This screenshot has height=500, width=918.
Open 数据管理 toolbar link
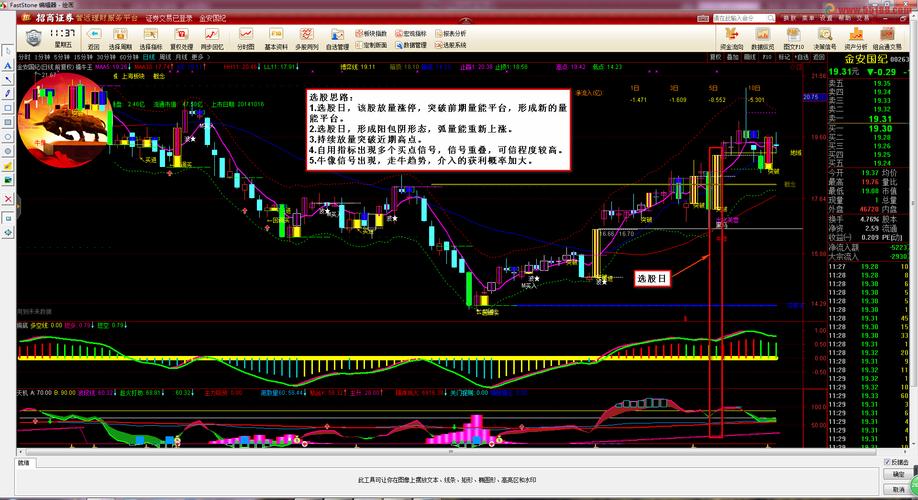pyautogui.click(x=411, y=44)
